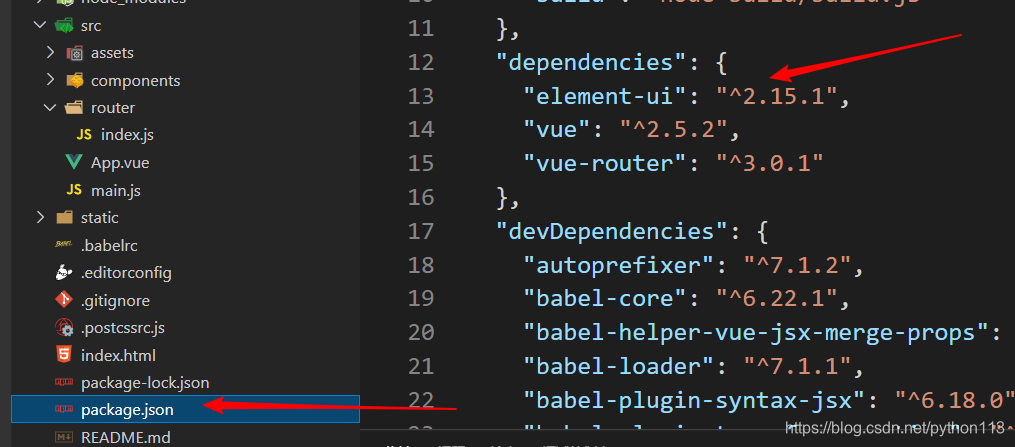Viewport: 1015px width, 447px height.
Task: Click the Vue logo icon beside App.vue
Action: point(74,162)
